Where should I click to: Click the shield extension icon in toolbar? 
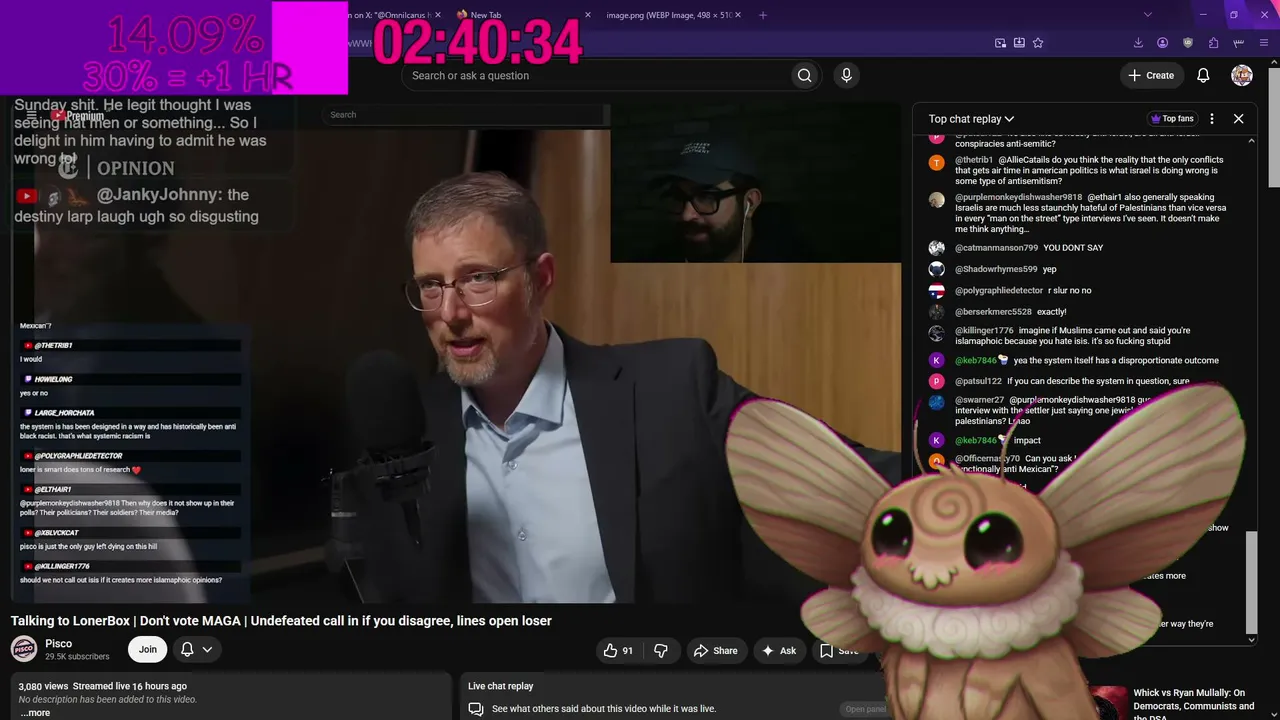tap(1188, 43)
